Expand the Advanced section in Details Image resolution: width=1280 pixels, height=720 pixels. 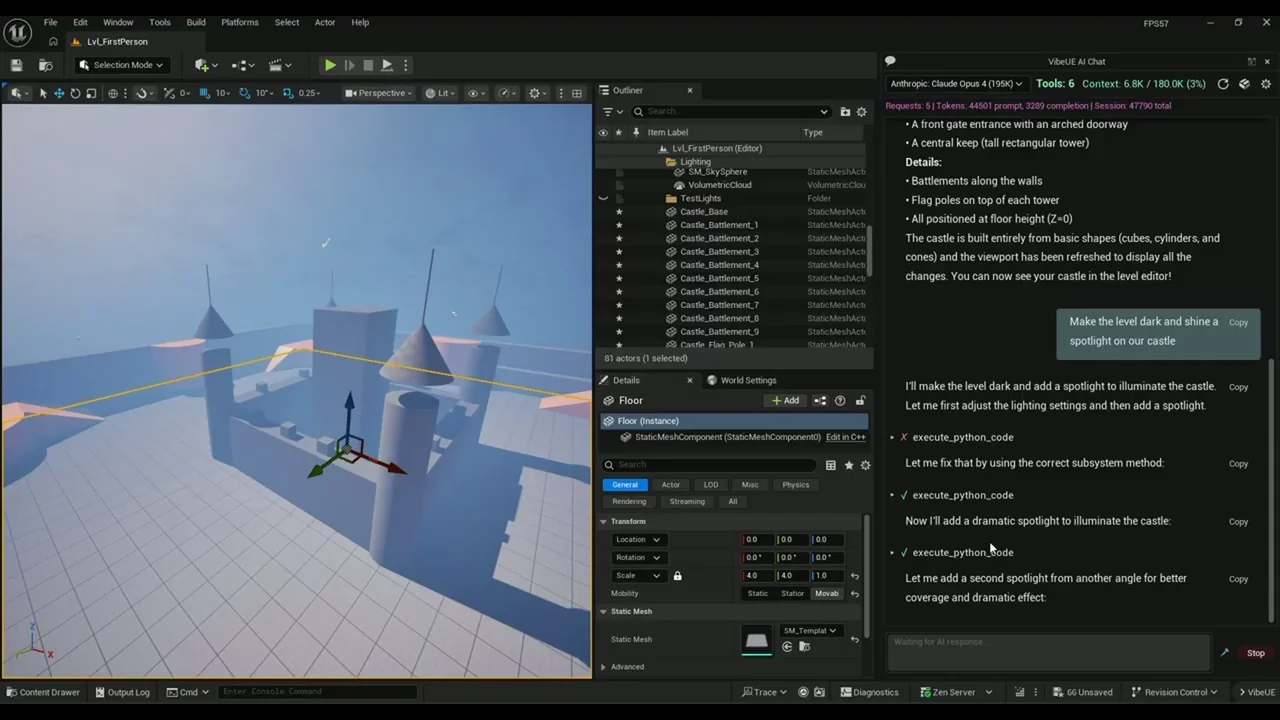[627, 667]
